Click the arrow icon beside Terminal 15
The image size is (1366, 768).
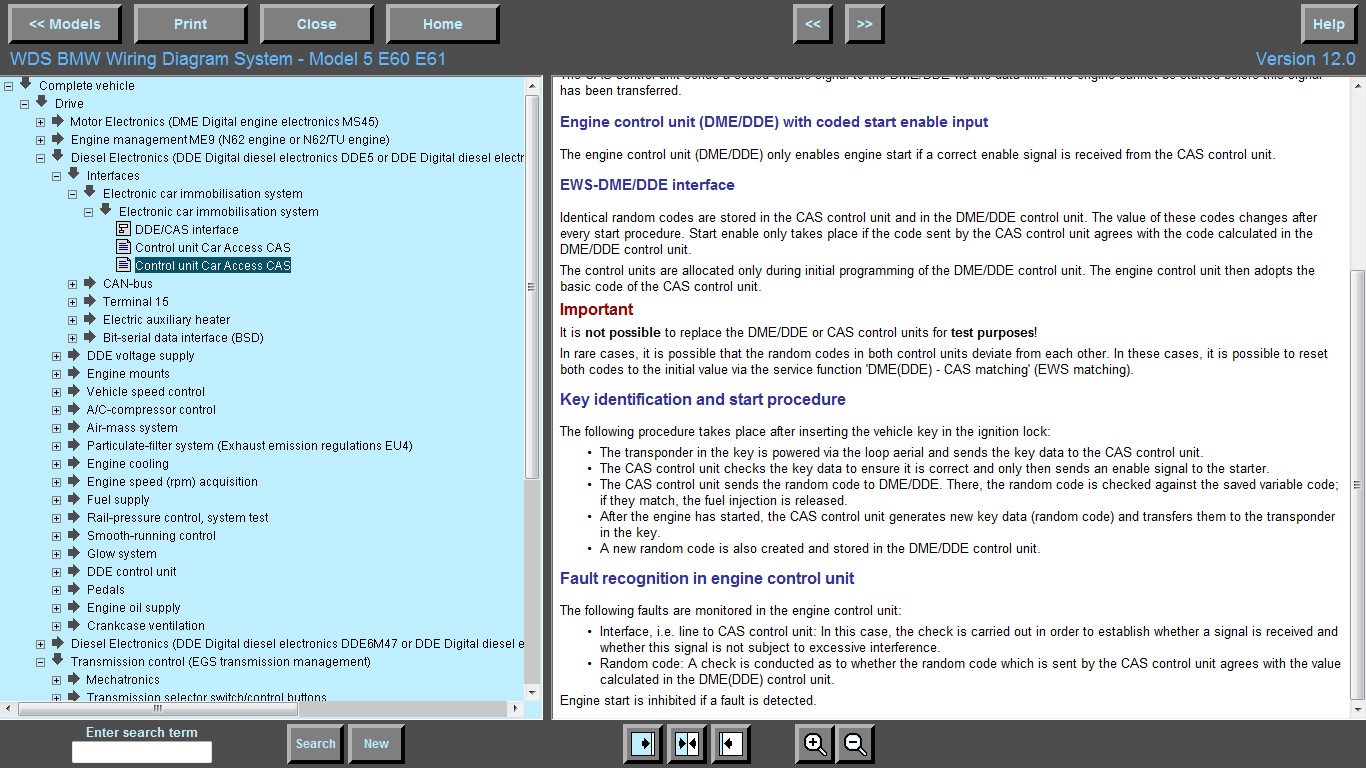(89, 301)
